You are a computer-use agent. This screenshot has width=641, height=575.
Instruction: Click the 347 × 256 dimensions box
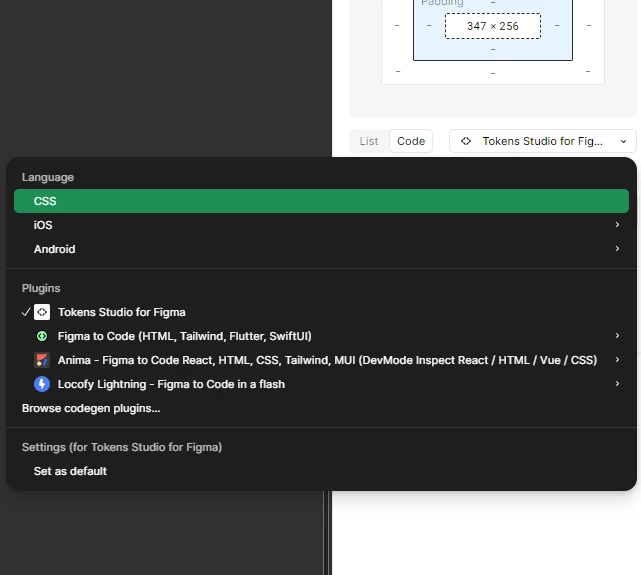click(493, 26)
